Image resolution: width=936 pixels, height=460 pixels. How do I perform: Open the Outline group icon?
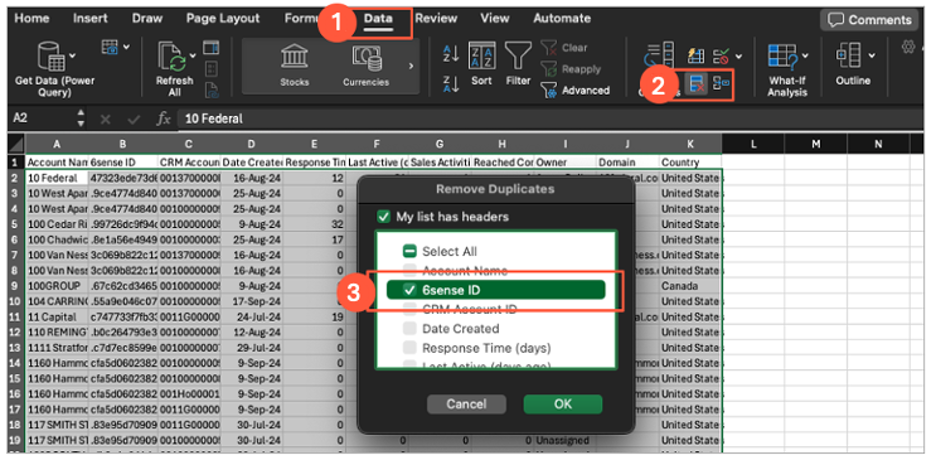[x=848, y=57]
